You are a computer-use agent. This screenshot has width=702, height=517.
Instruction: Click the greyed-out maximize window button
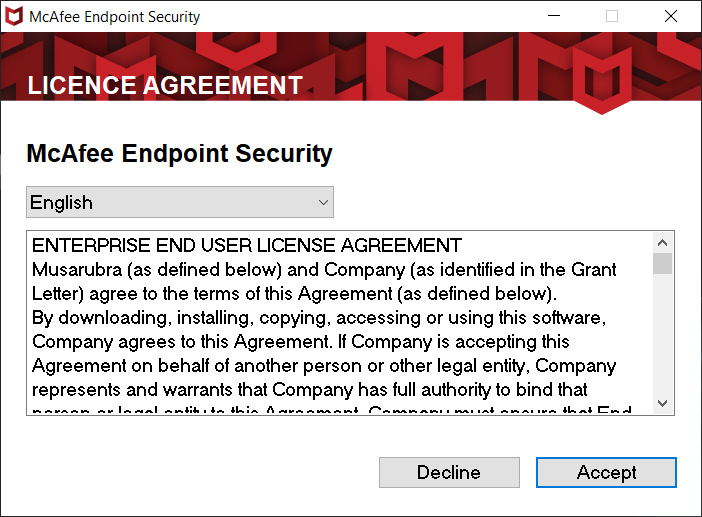[x=612, y=16]
